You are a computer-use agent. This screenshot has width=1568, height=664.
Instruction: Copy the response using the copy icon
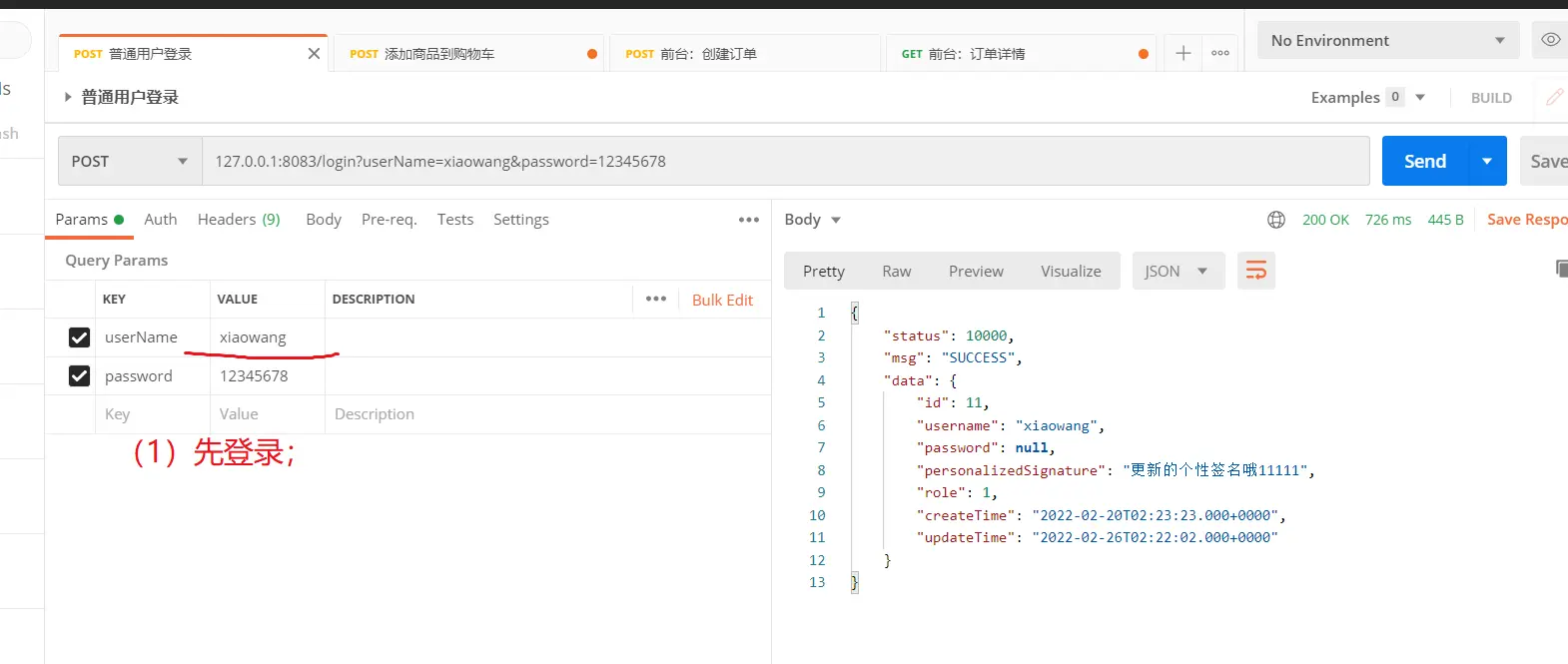pos(1561,268)
